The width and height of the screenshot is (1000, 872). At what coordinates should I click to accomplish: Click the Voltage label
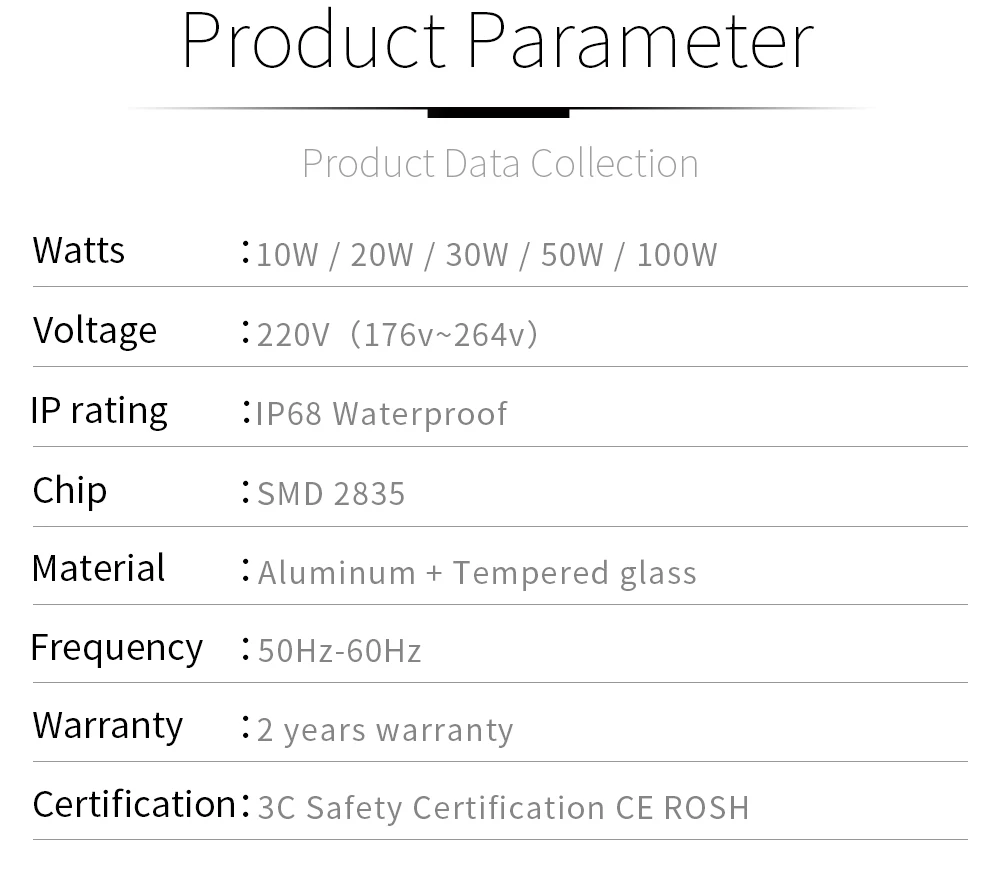click(94, 330)
